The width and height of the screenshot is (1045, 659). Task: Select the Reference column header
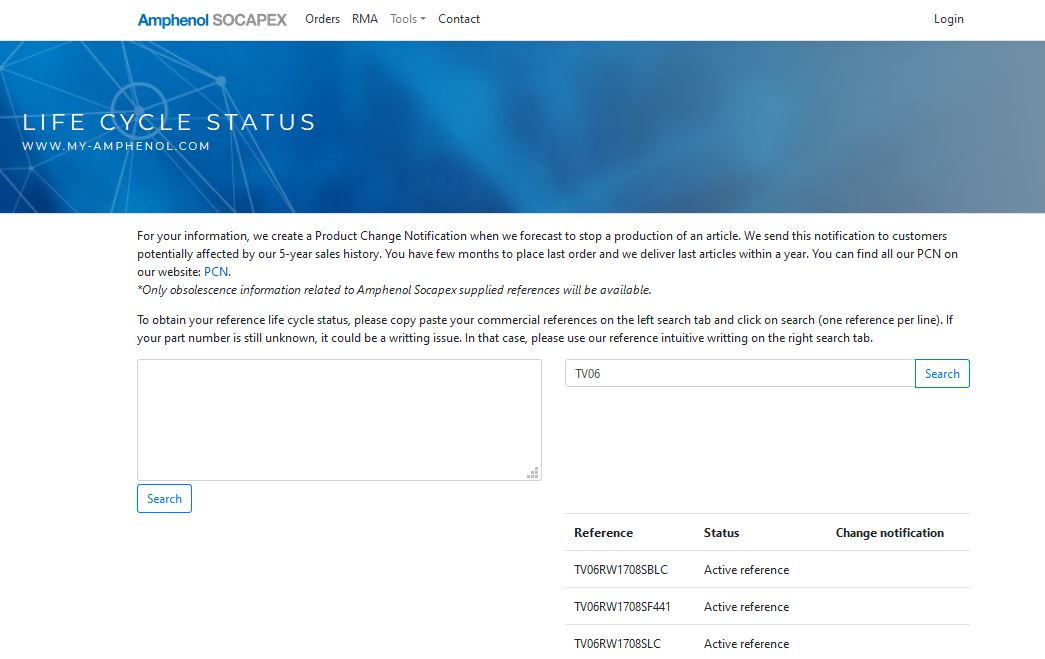point(603,532)
